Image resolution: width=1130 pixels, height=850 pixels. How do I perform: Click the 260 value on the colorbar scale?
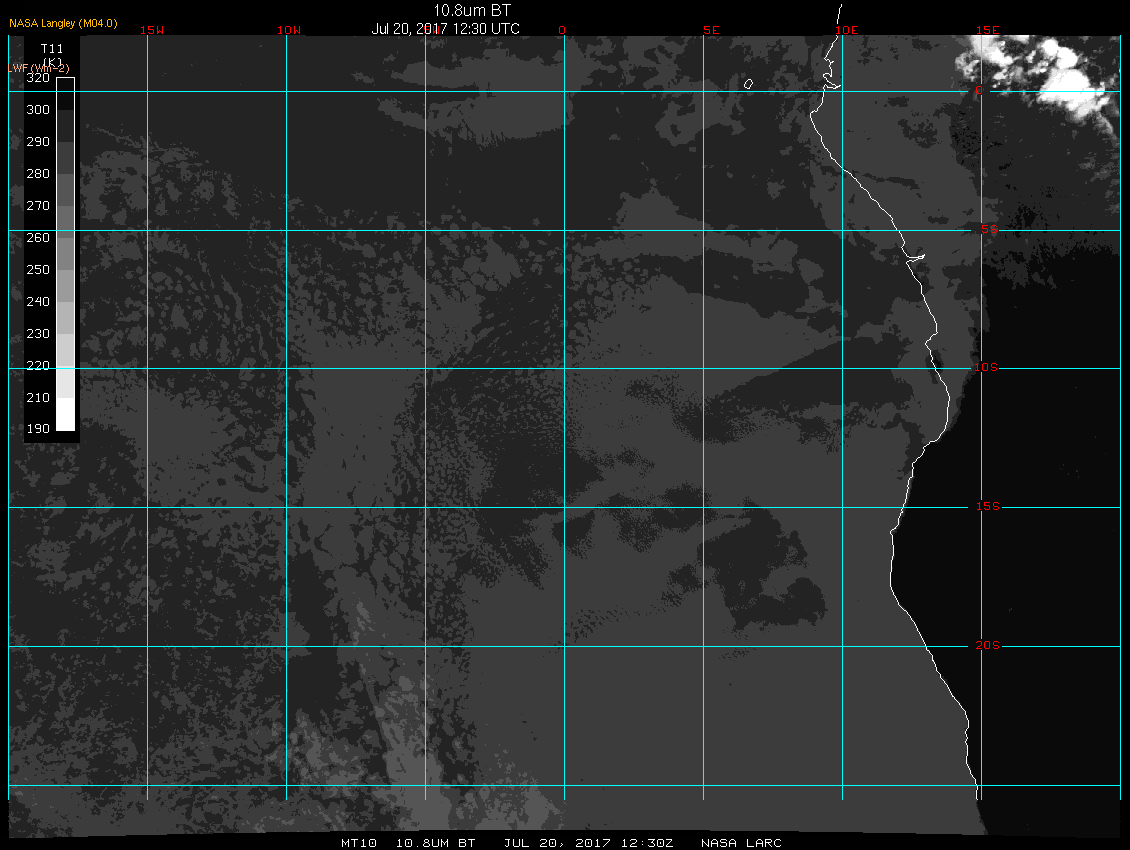point(38,238)
